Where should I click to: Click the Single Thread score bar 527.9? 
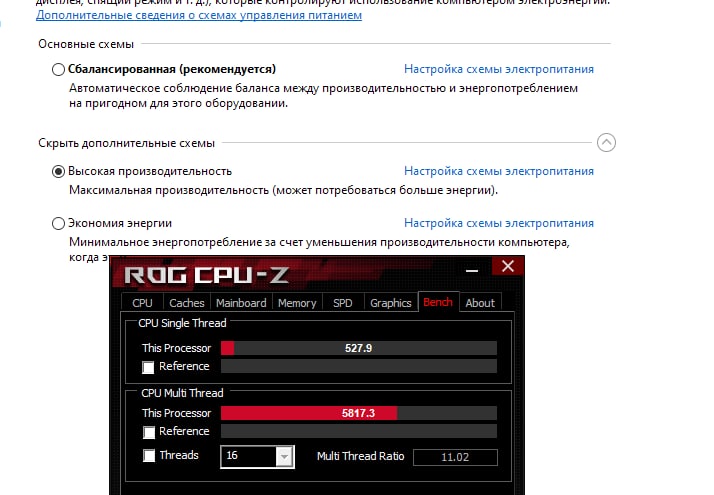pyautogui.click(x=358, y=348)
